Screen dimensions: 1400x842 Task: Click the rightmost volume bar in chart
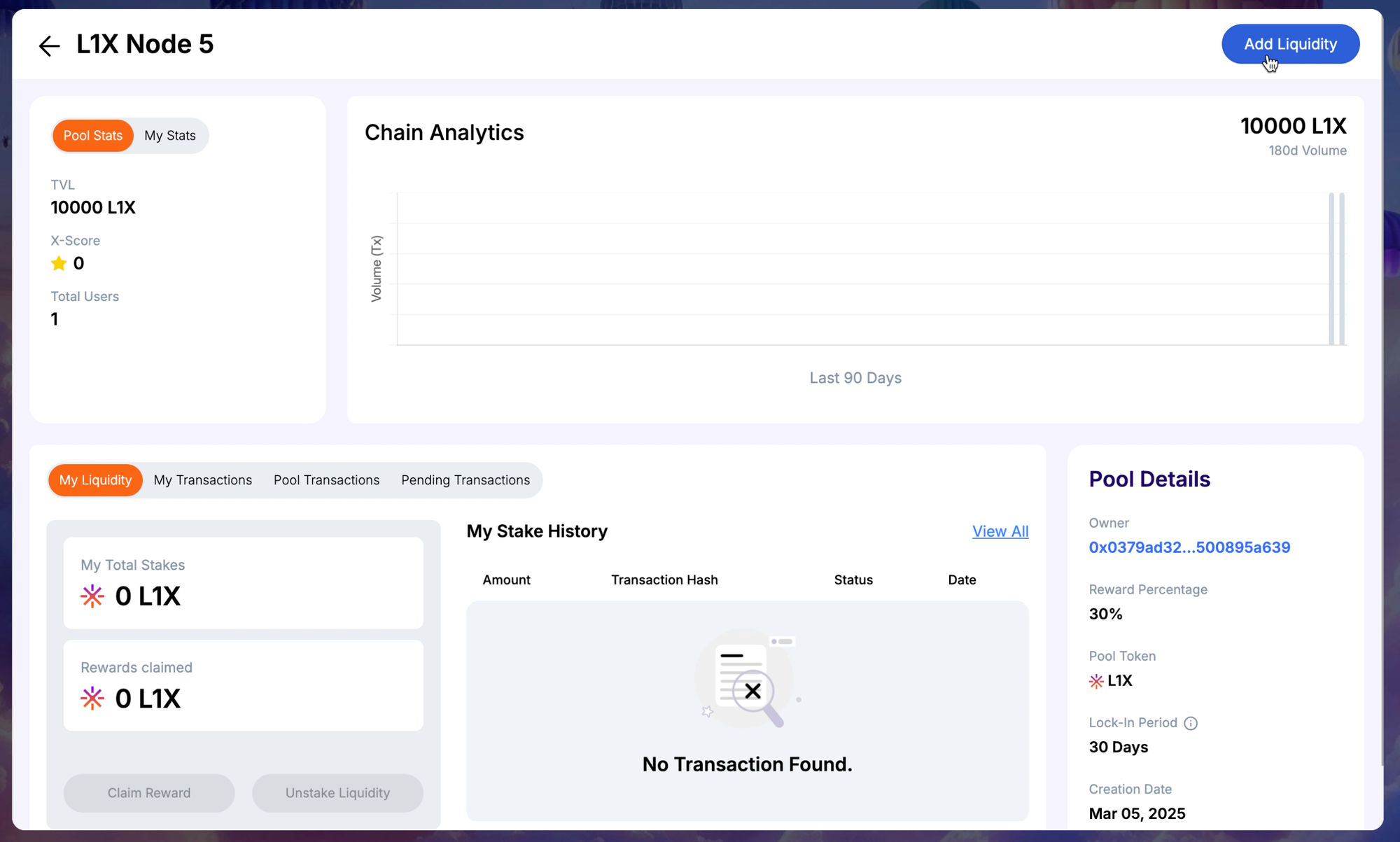click(1342, 269)
